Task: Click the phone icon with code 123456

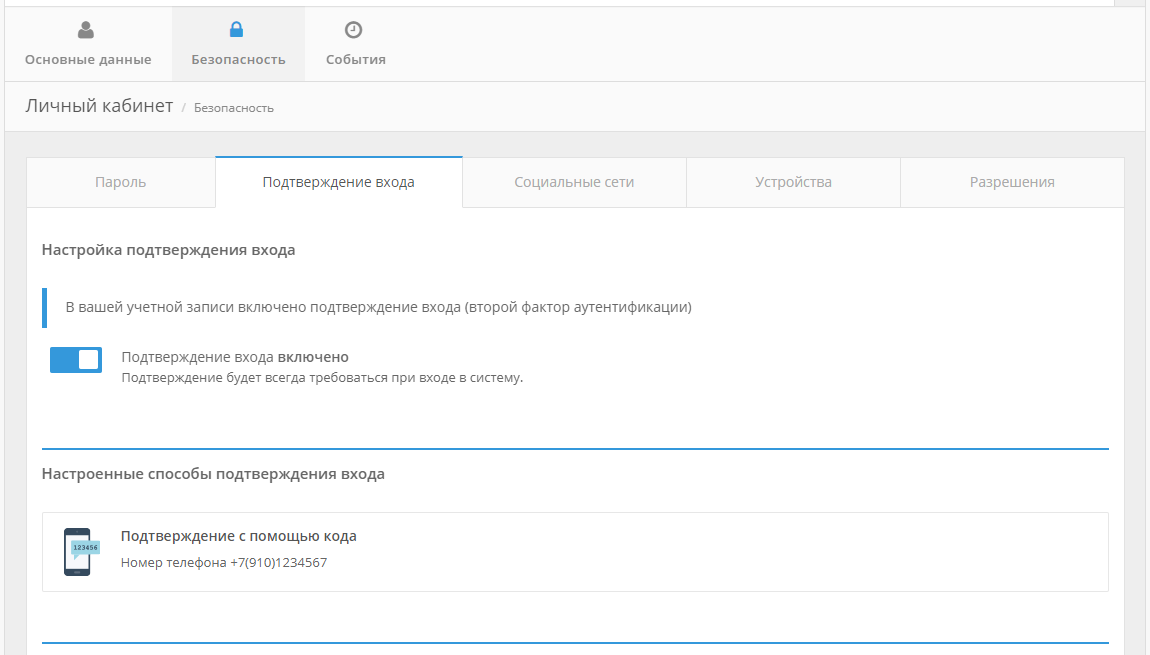Action: pos(79,552)
